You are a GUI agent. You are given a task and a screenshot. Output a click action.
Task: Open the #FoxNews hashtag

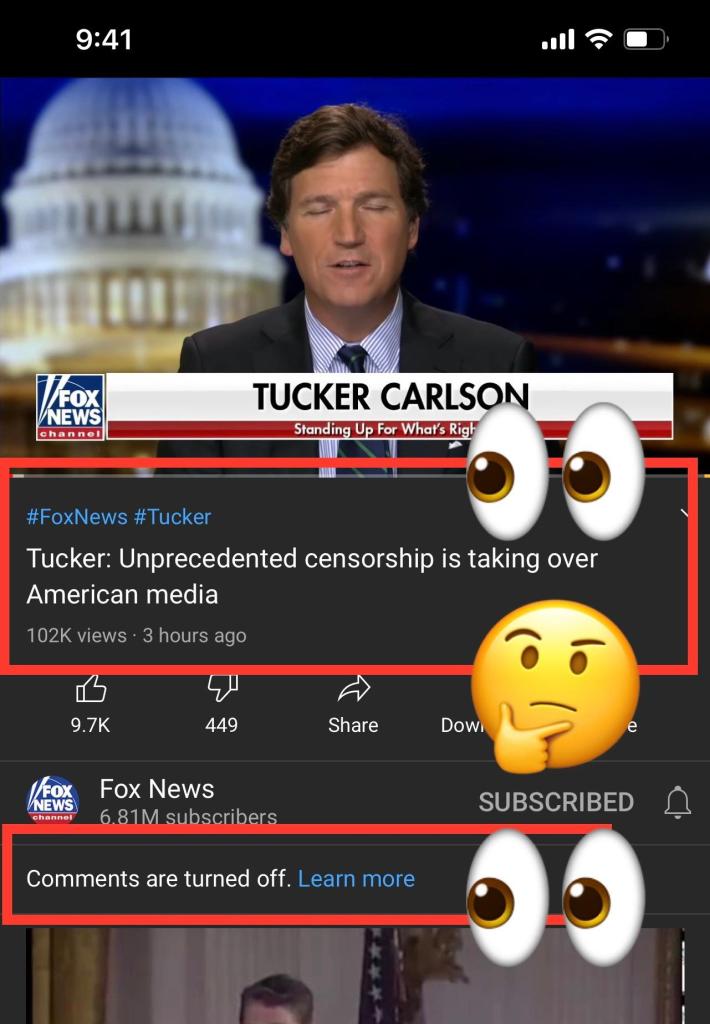(x=76, y=517)
